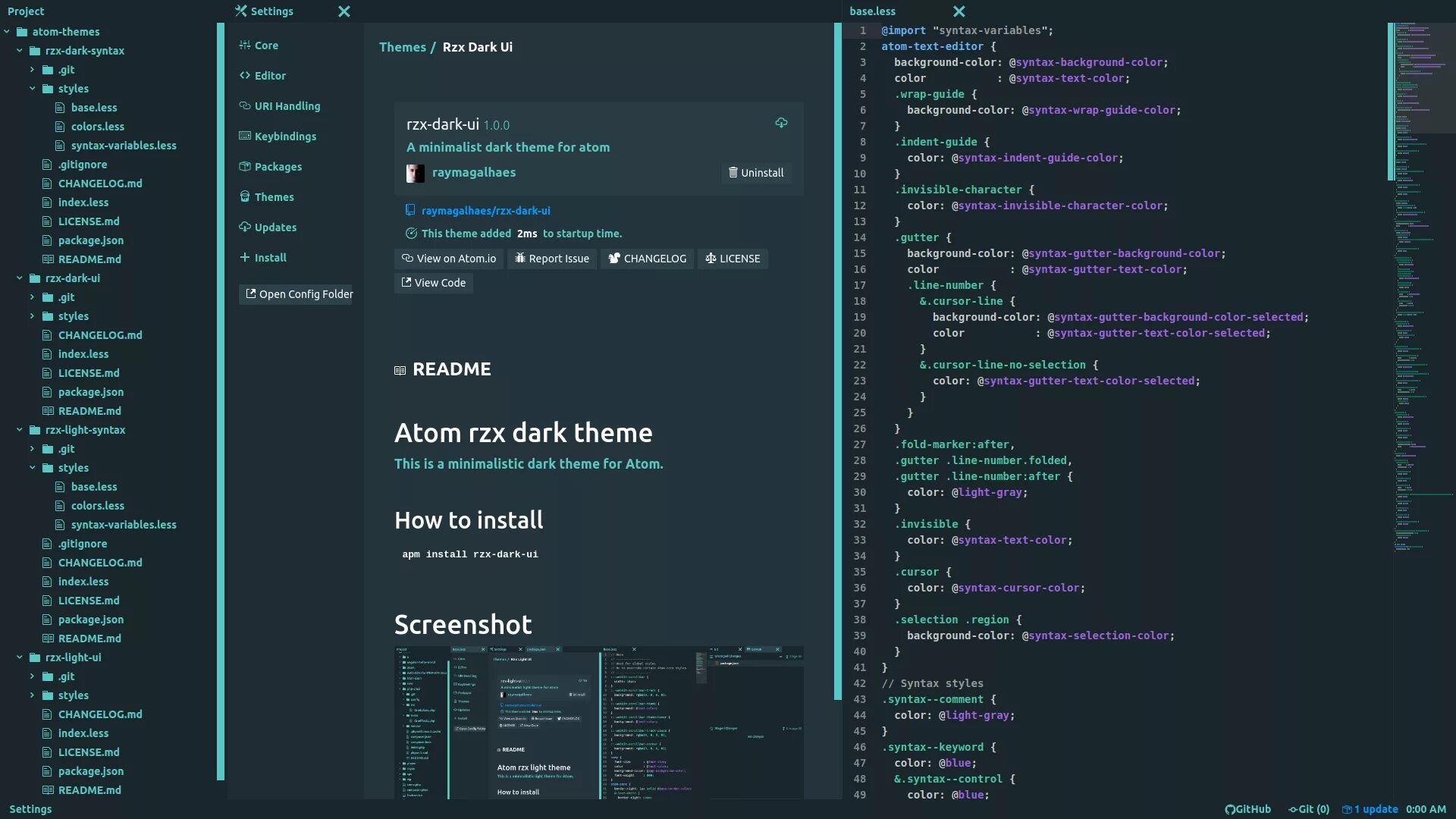Collapse the rzx-dark-syntax folder
This screenshot has height=819, width=1456.
point(20,51)
